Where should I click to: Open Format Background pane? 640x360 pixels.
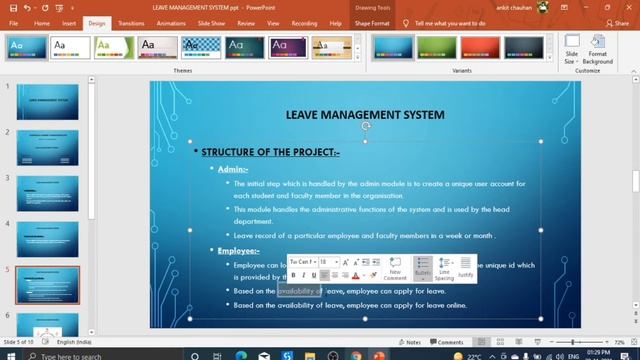pyautogui.click(x=598, y=49)
